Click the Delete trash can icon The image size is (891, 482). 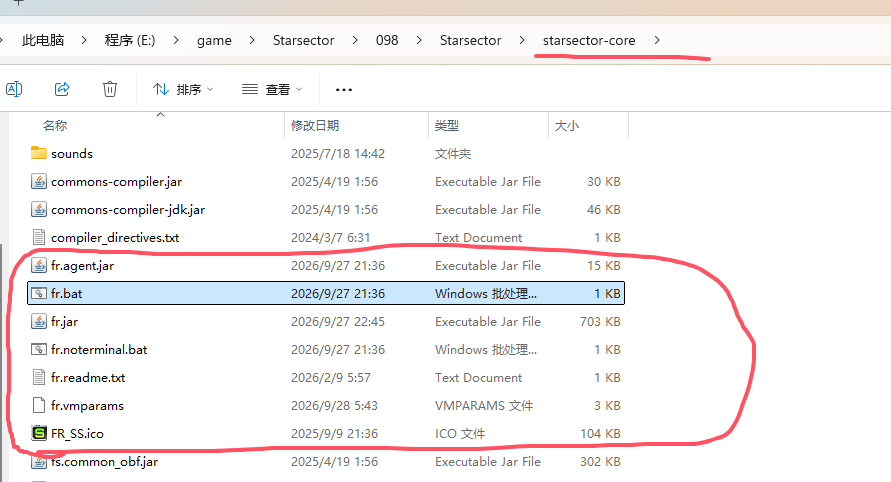click(x=110, y=89)
